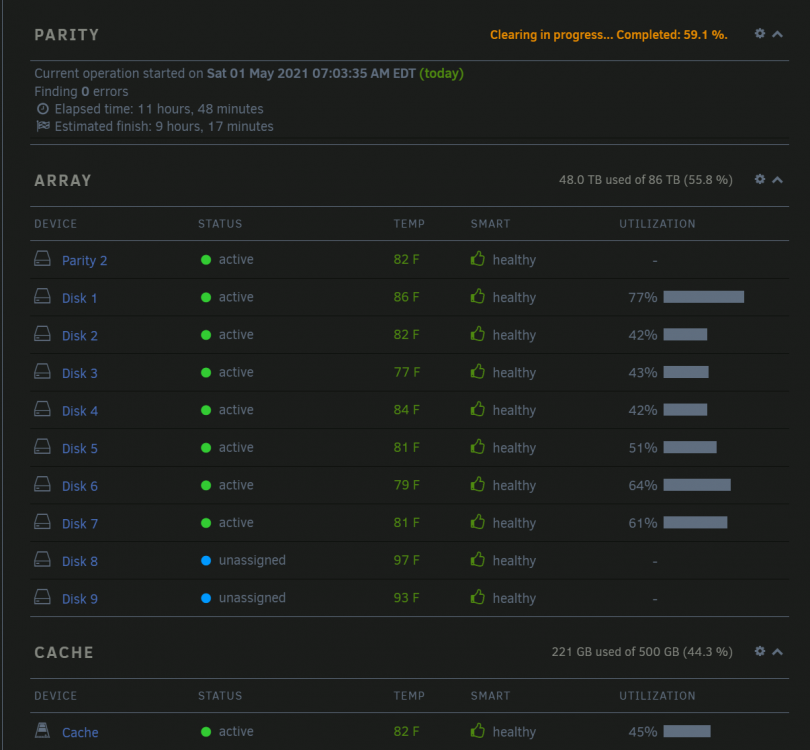Collapse the Parity section with its chevron

pyautogui.click(x=777, y=34)
